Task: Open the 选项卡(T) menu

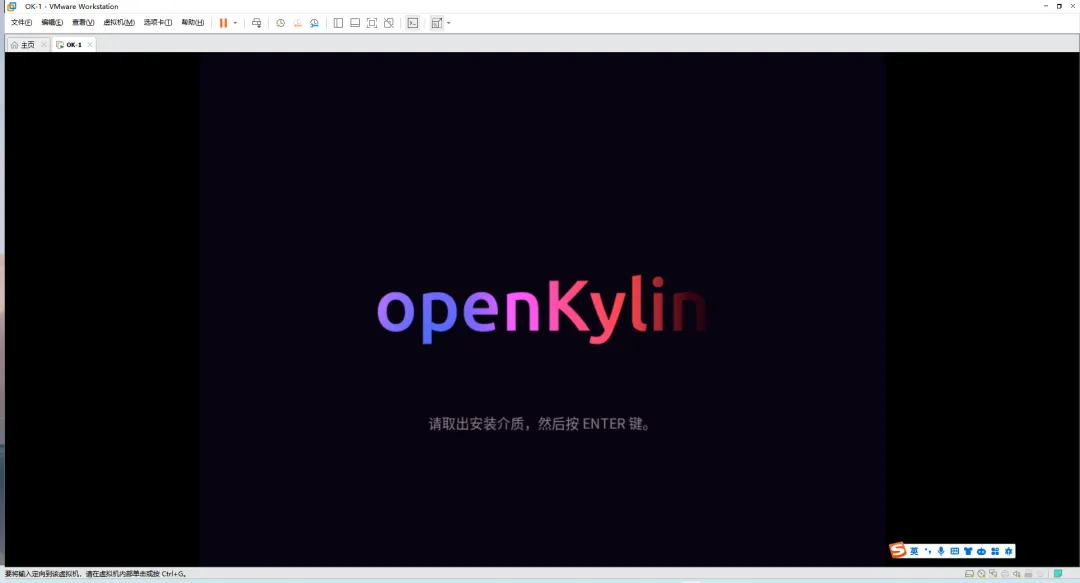Action: (x=158, y=23)
